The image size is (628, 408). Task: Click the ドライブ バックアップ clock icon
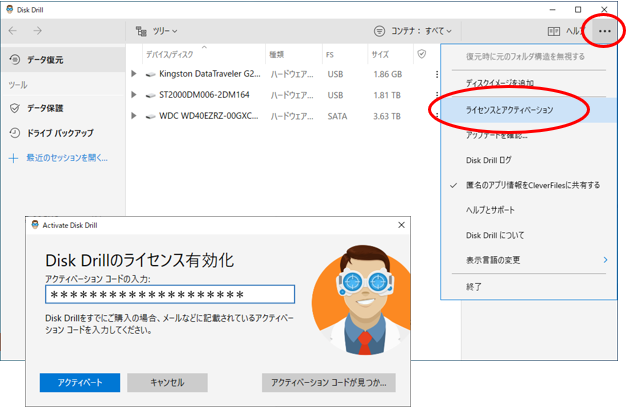click(15, 133)
